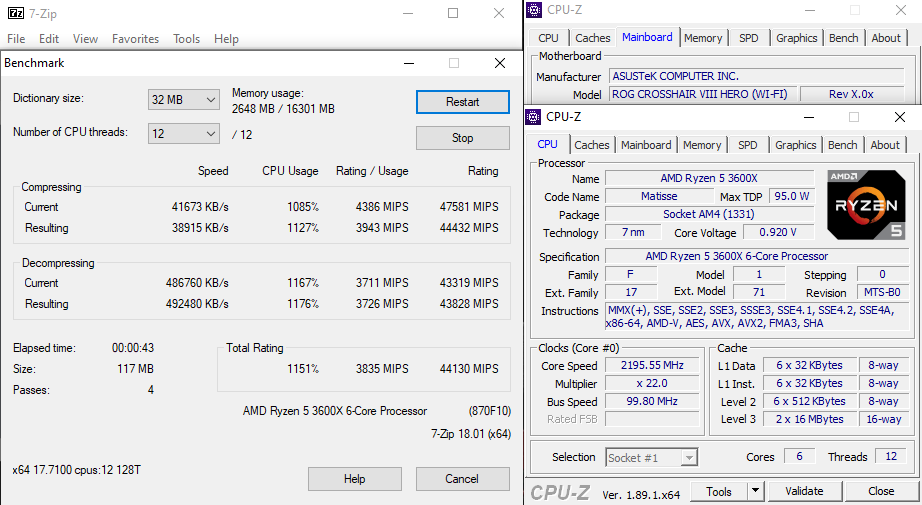Click the Multiplier value x 22.0

pos(652,383)
